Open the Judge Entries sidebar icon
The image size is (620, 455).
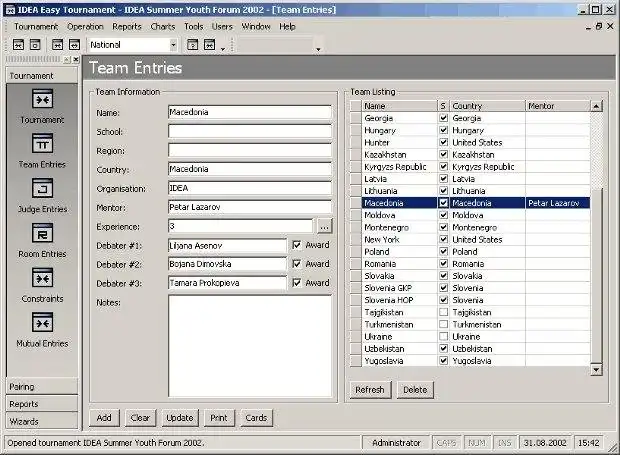point(42,188)
